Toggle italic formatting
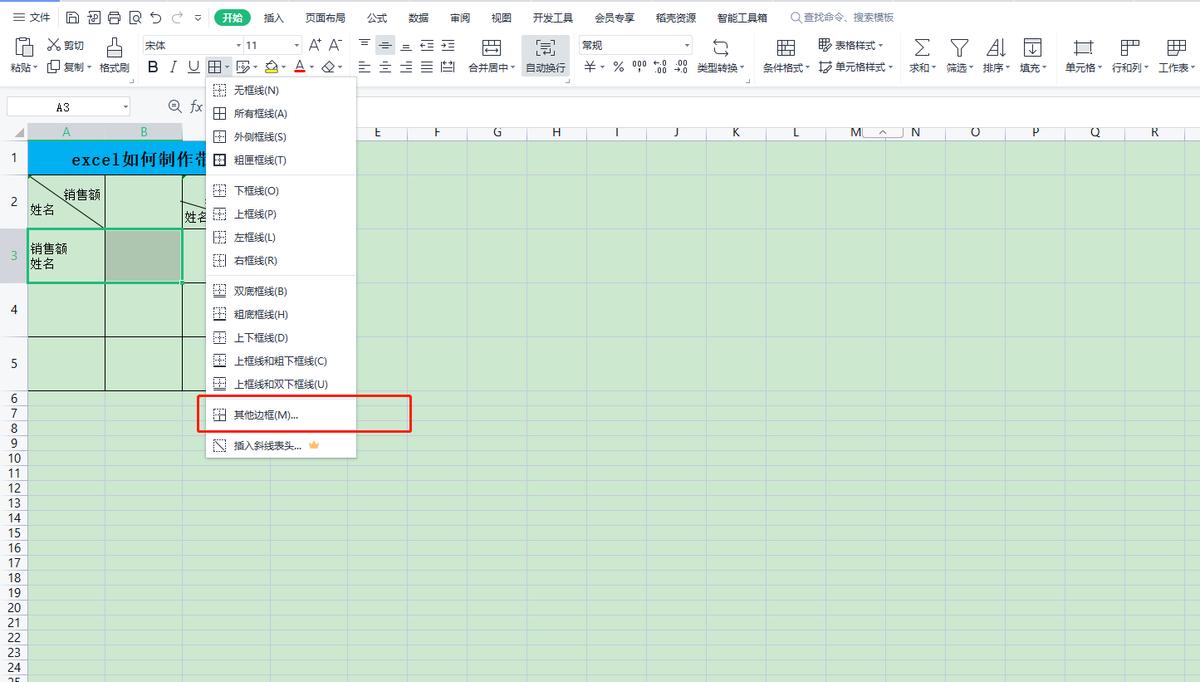 click(x=173, y=67)
